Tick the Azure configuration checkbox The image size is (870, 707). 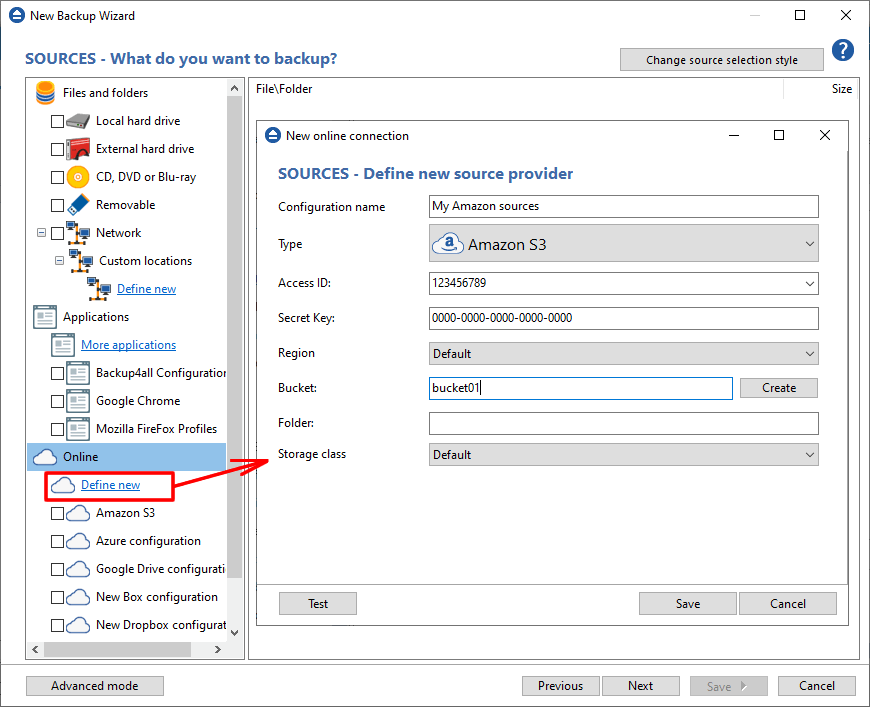[57, 542]
